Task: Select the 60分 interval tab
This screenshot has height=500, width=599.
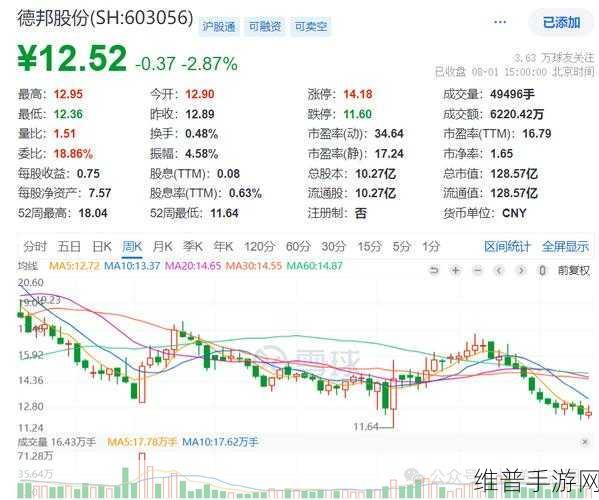Action: 298,246
